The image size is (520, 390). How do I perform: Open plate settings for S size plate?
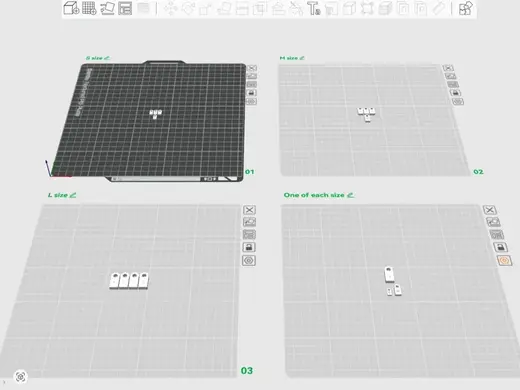251,101
